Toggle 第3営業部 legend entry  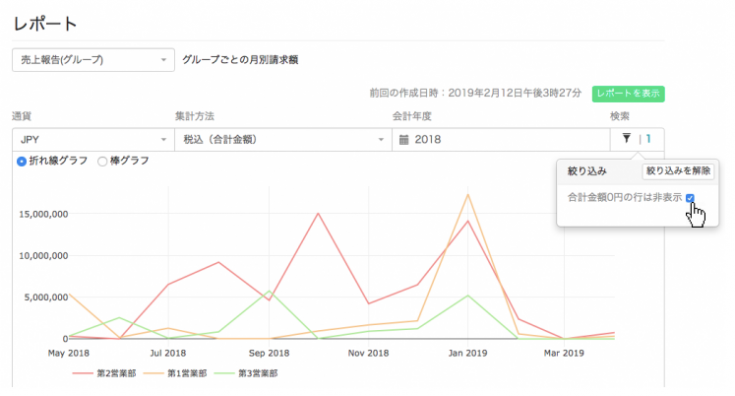[x=246, y=374]
